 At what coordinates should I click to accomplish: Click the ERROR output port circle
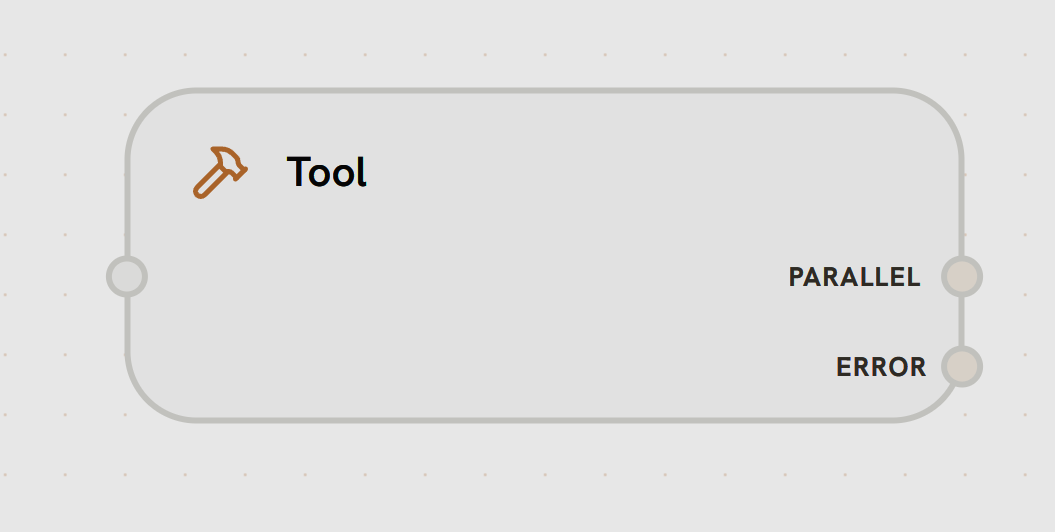click(961, 366)
